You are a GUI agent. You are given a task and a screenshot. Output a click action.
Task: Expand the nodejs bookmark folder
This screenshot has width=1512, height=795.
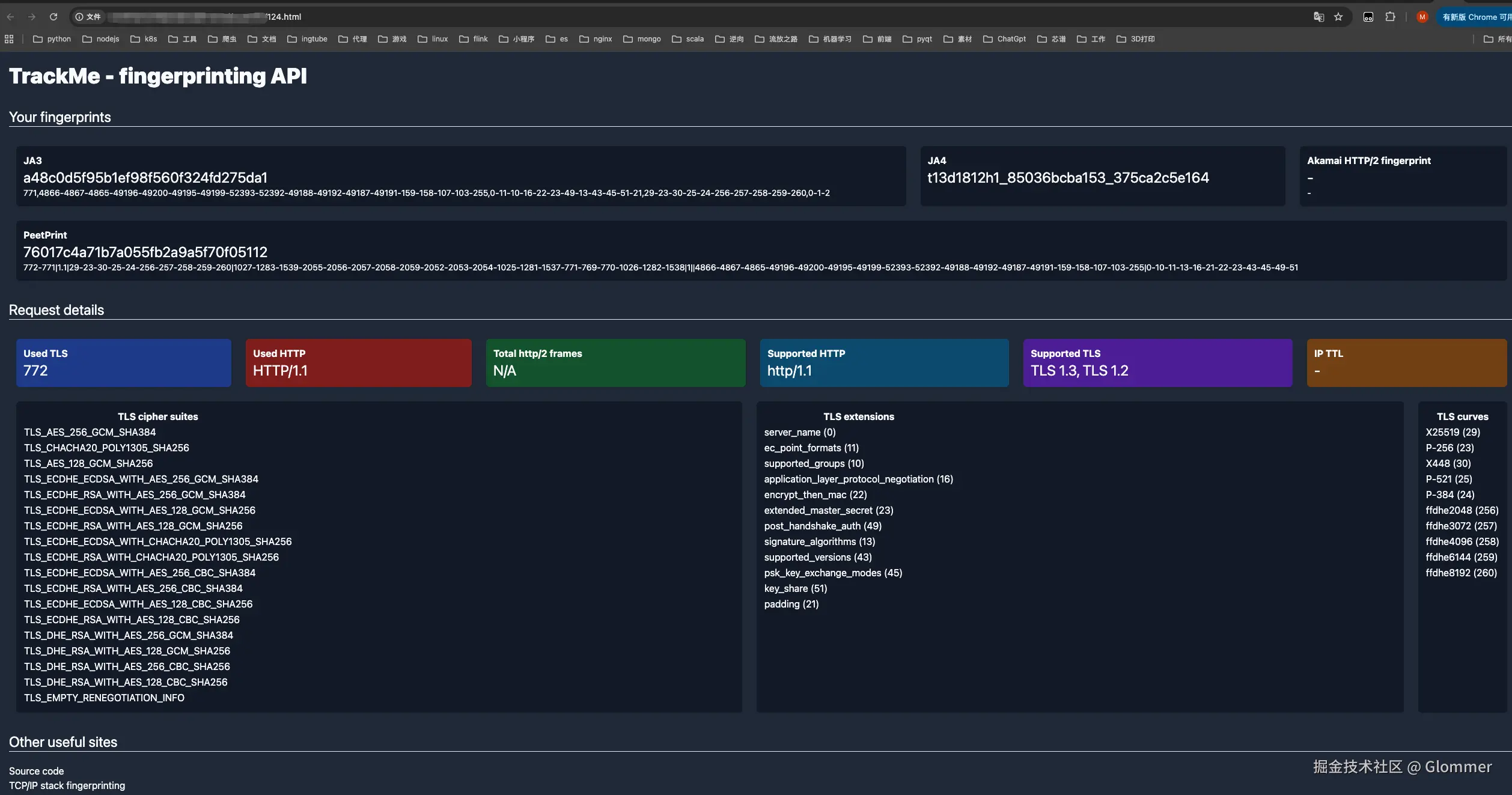click(x=101, y=39)
